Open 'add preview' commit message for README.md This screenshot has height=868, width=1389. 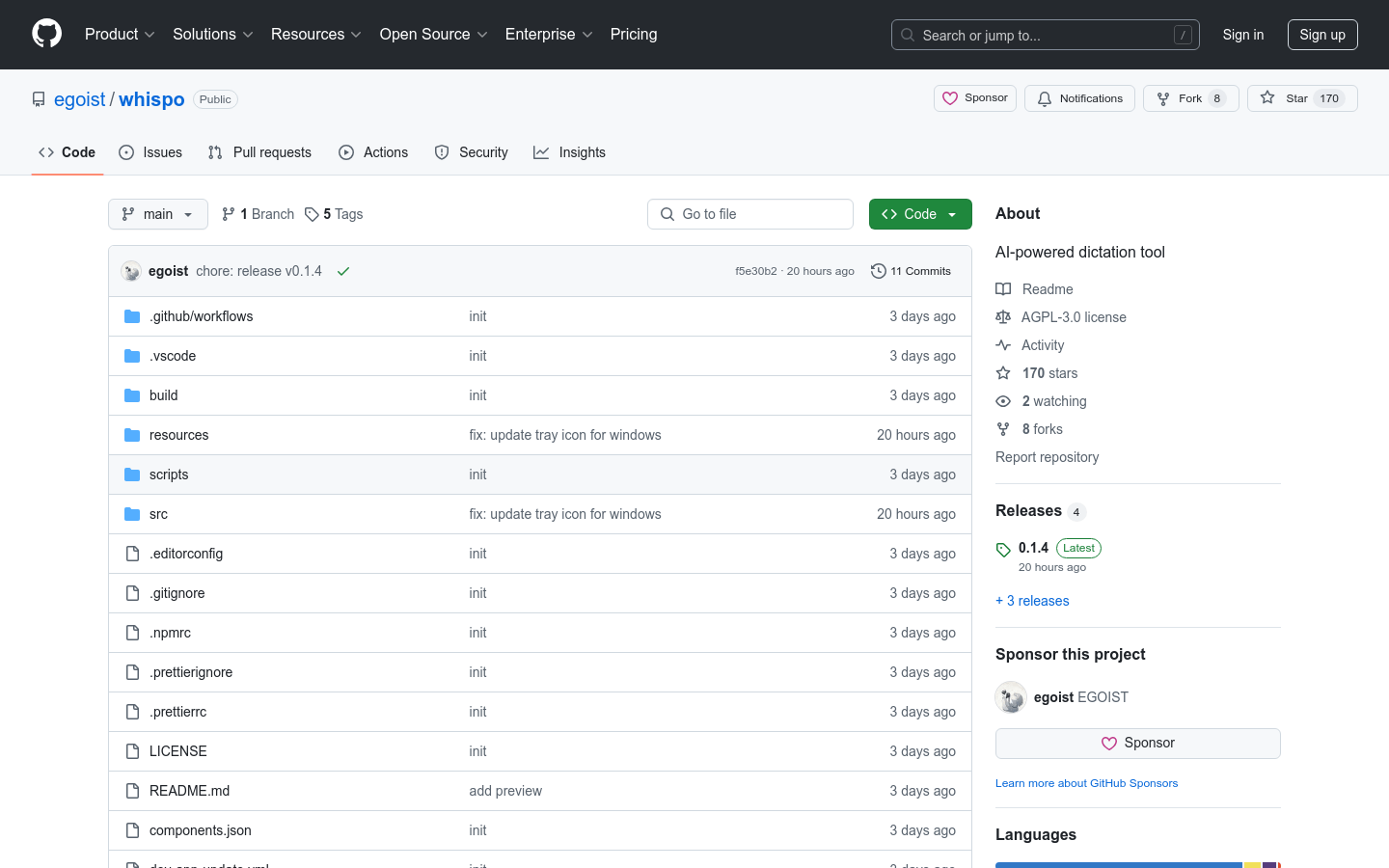pos(505,791)
